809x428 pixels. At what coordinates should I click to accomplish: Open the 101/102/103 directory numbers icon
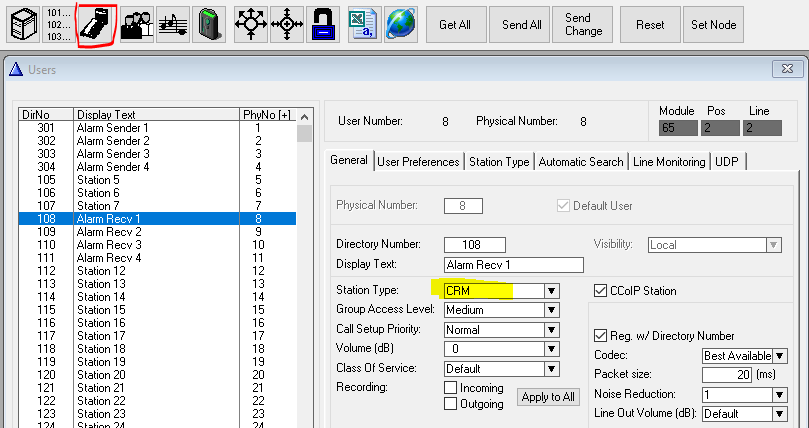(59, 24)
